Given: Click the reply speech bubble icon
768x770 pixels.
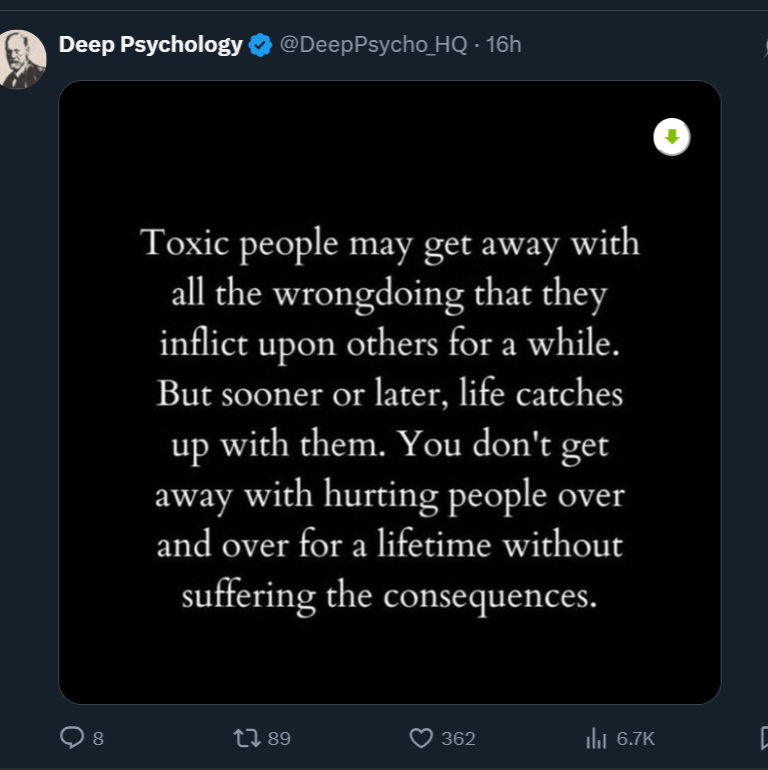Looking at the screenshot, I should click(72, 738).
